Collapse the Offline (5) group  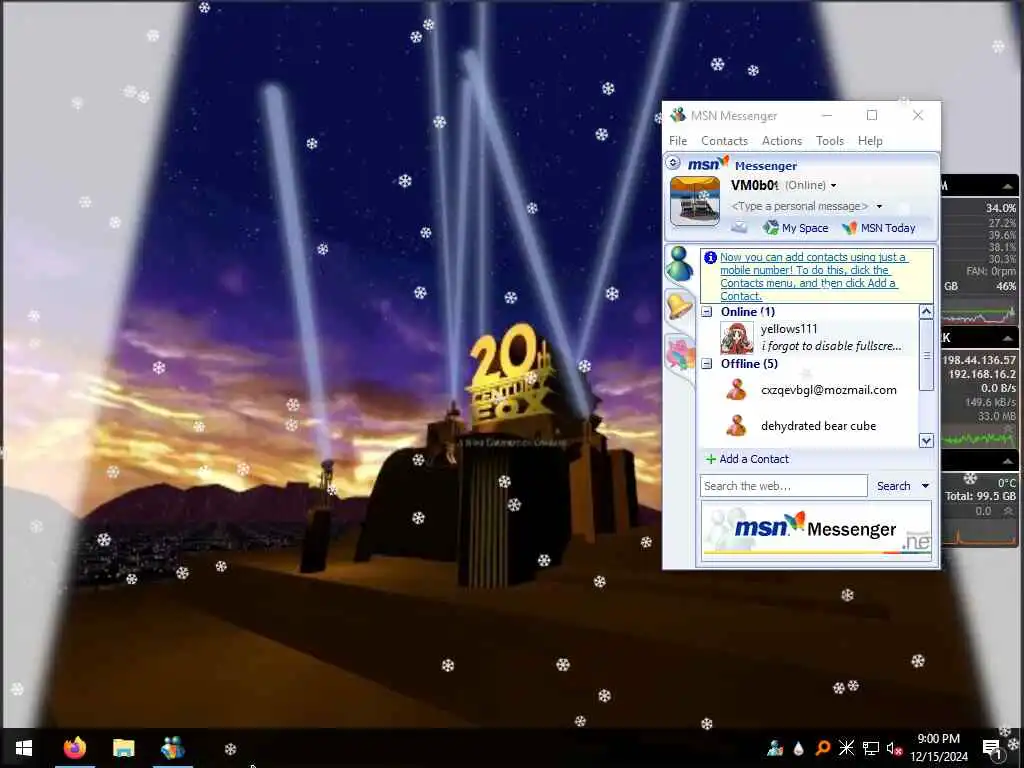pyautogui.click(x=707, y=364)
